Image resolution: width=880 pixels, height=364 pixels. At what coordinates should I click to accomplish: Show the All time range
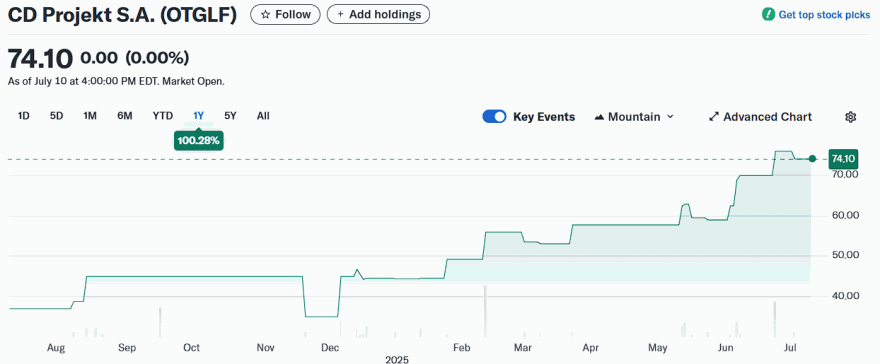(x=263, y=116)
